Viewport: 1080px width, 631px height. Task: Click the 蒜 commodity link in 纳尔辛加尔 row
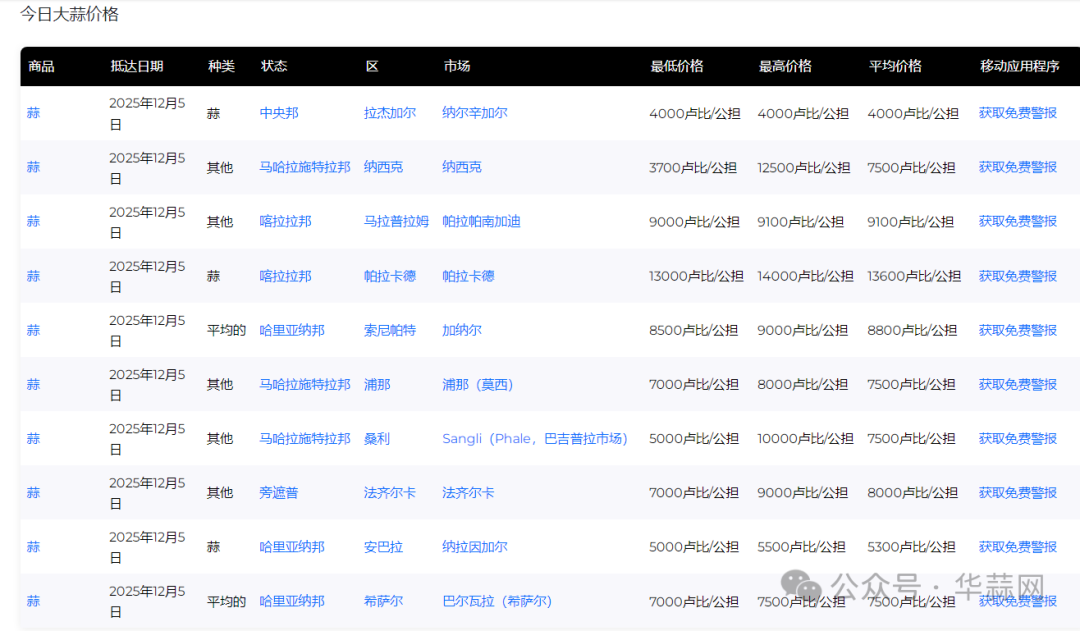pos(33,113)
